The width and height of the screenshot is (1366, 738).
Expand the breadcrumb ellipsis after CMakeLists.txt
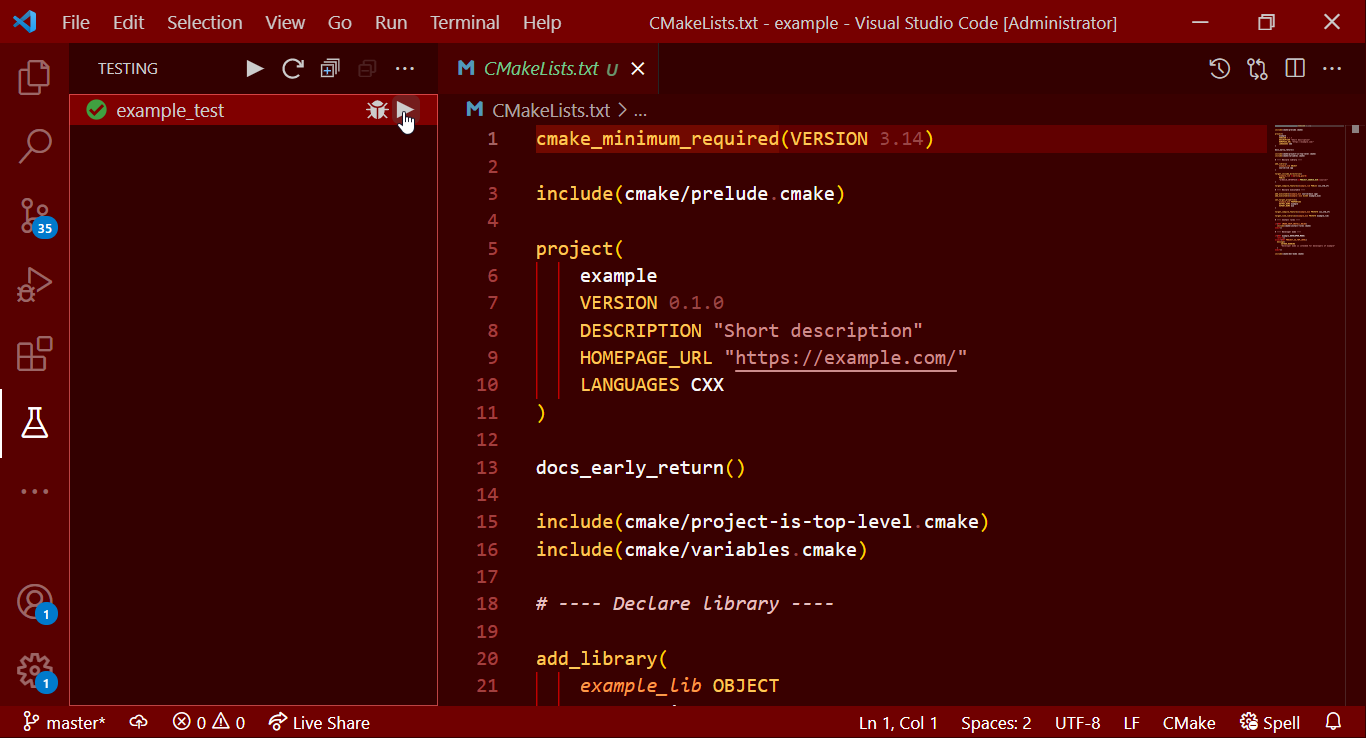[641, 110]
